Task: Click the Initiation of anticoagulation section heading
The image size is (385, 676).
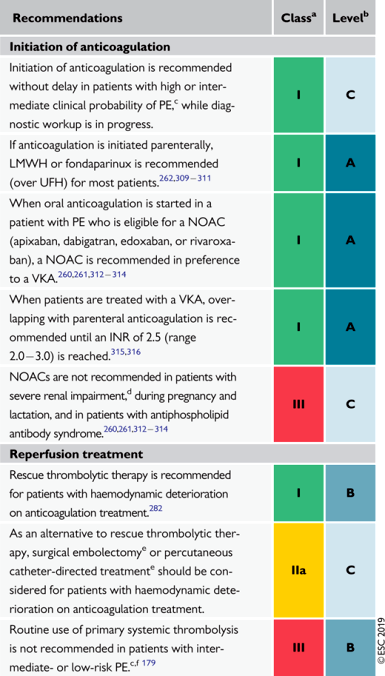Action: (90, 47)
